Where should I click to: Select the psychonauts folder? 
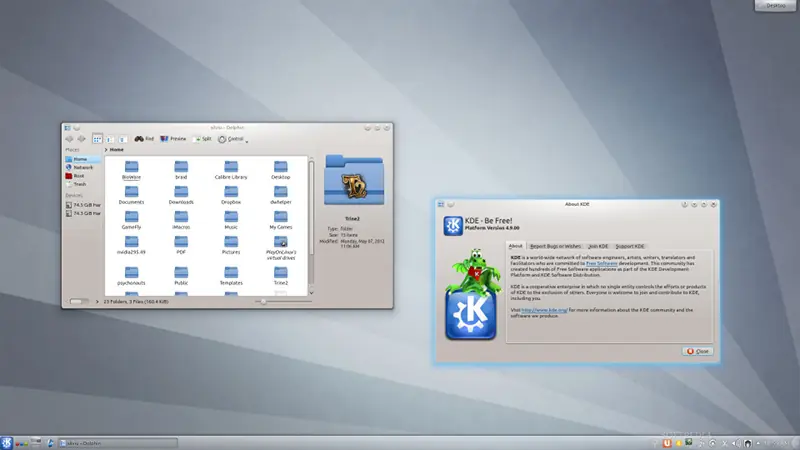point(131,276)
